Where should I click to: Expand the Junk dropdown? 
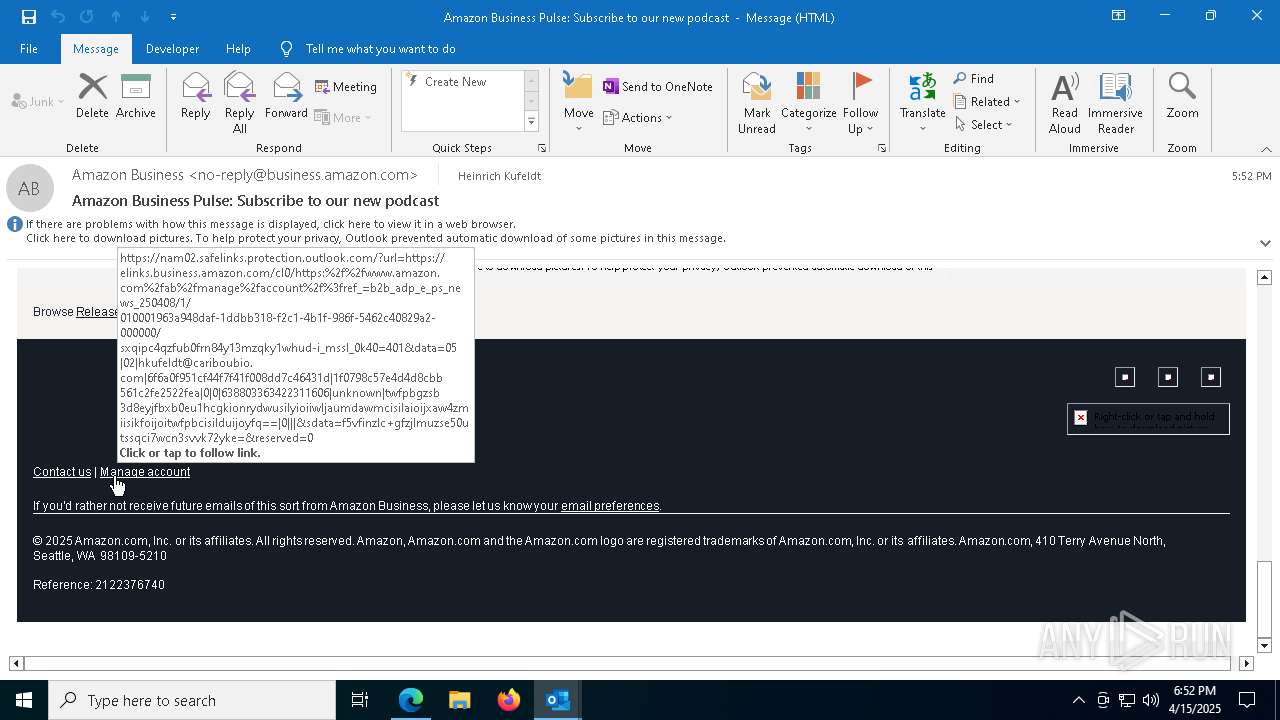click(x=38, y=102)
